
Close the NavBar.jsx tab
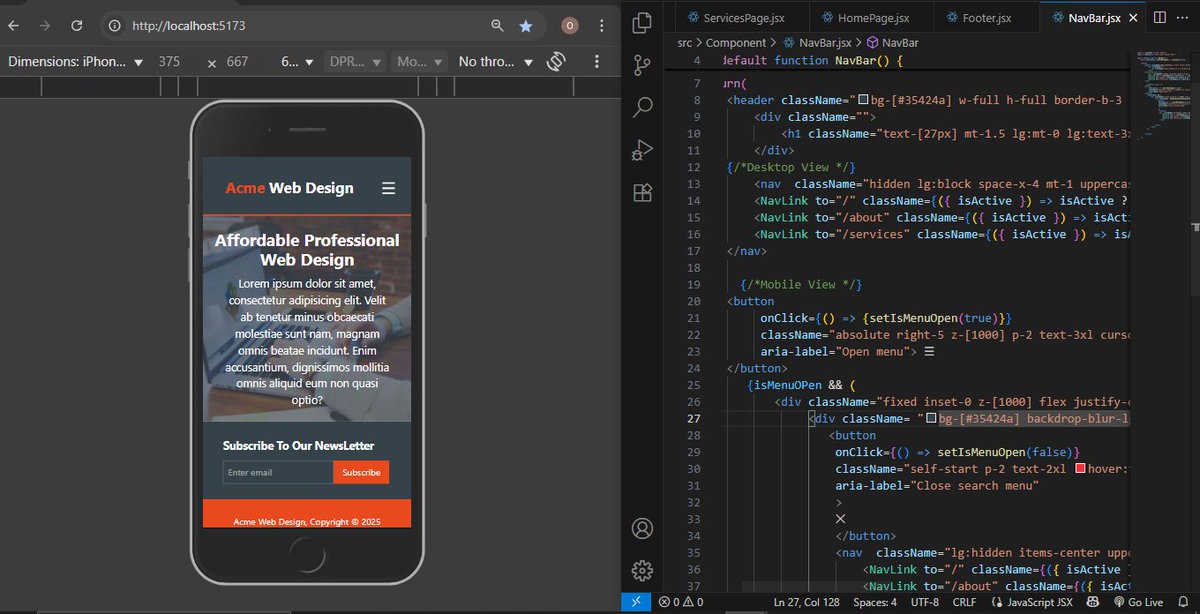coord(1132,18)
